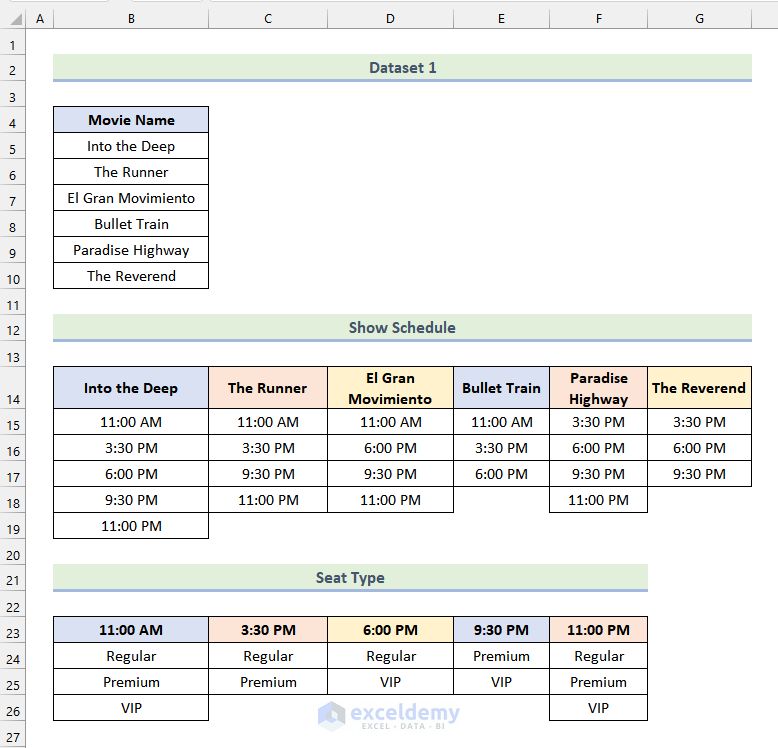Select row 2 header
This screenshot has width=778, height=748.
(12, 70)
